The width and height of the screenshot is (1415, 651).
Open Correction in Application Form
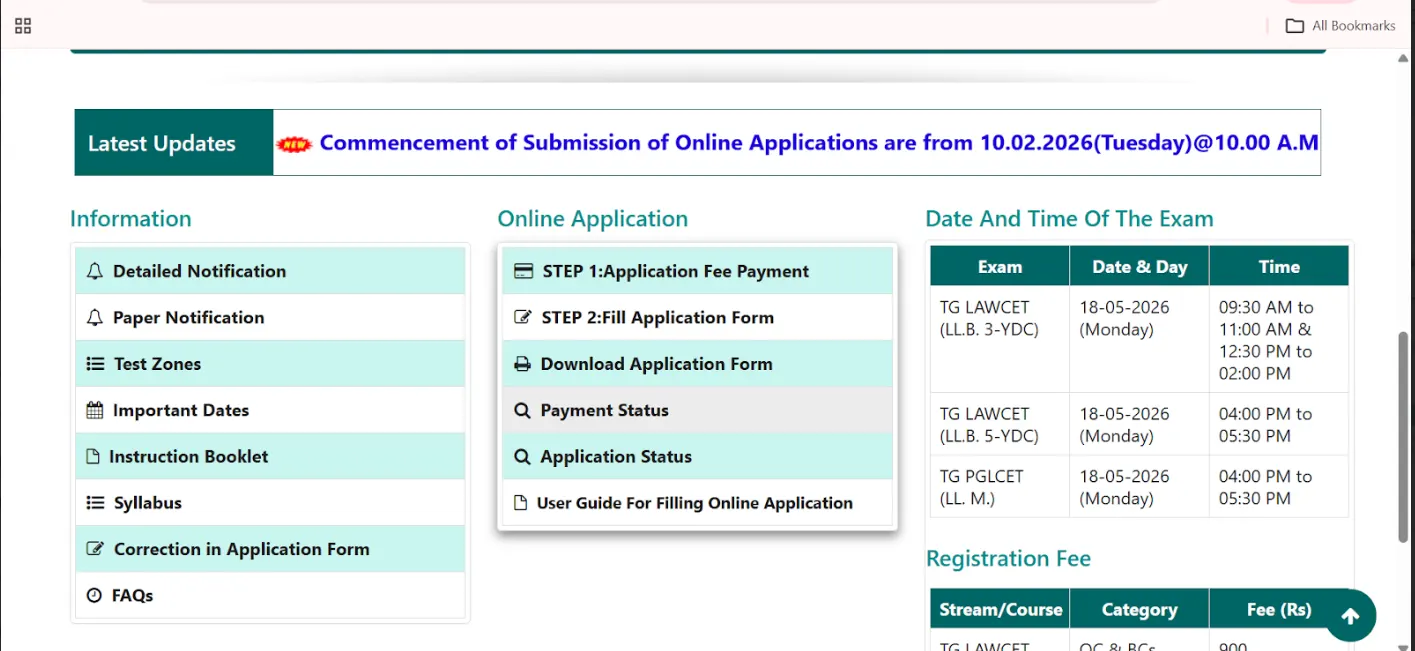coord(243,549)
